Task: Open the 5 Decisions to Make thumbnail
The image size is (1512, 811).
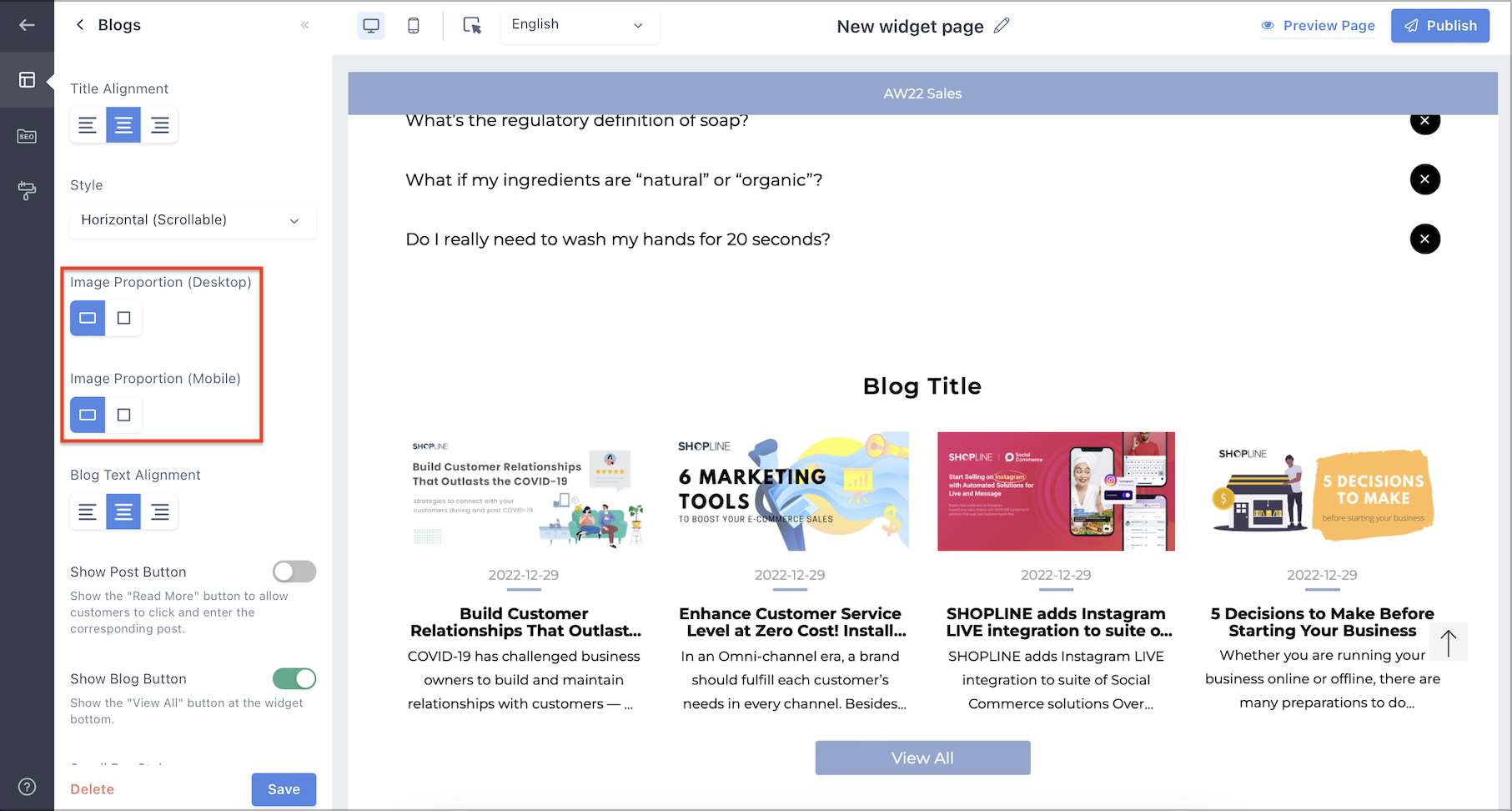Action: pos(1322,491)
